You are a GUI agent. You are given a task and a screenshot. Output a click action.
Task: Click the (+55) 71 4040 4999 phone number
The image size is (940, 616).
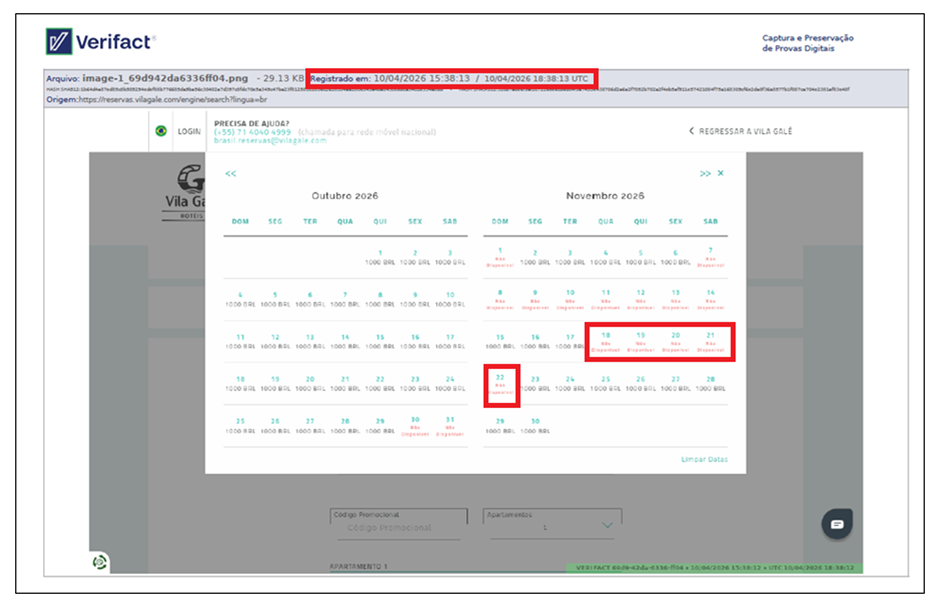[x=252, y=132]
